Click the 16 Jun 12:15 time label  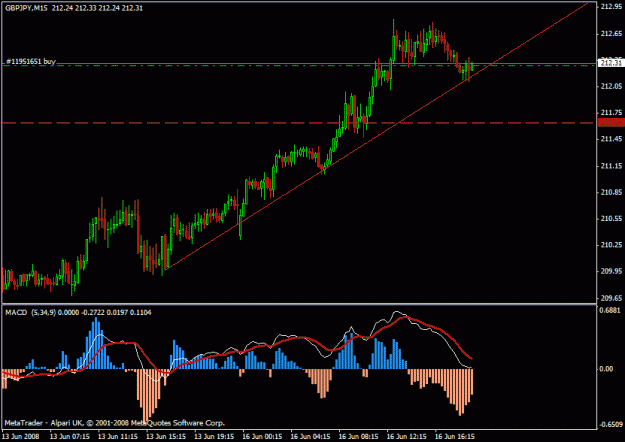click(x=407, y=436)
